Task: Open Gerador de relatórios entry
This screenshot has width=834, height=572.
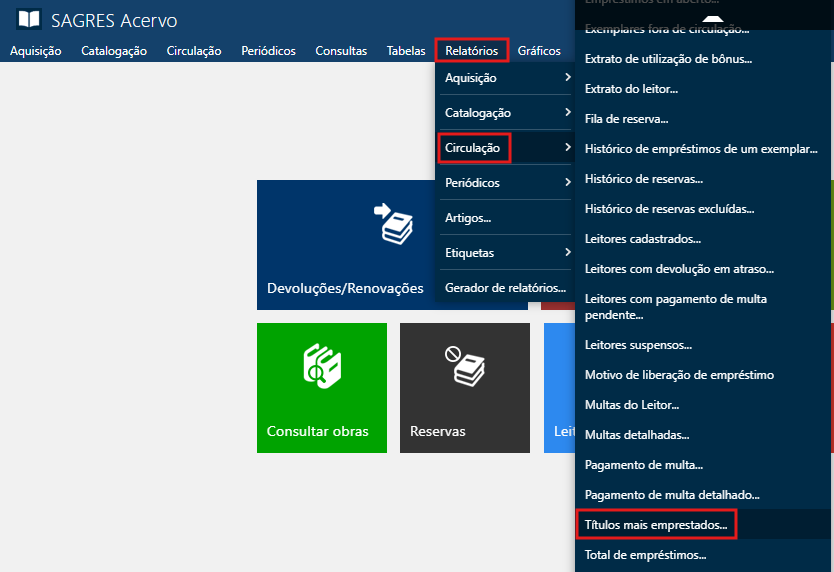Action: point(505,288)
